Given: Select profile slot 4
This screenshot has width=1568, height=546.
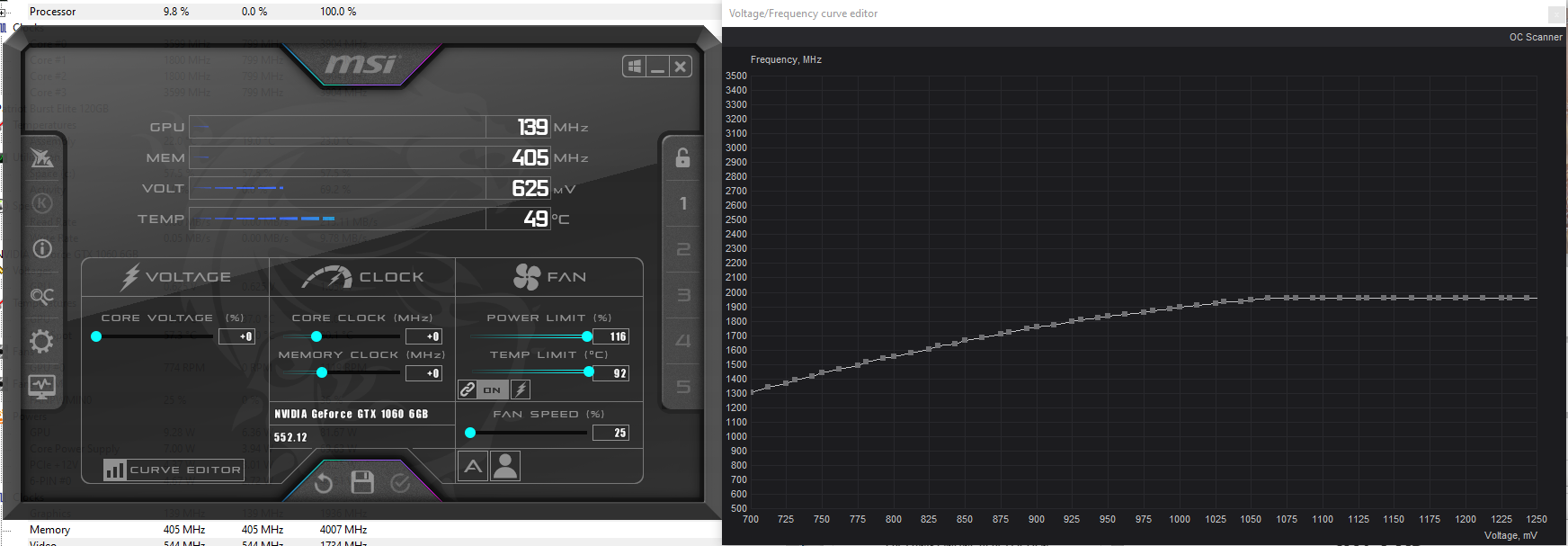Looking at the screenshot, I should coord(683,341).
